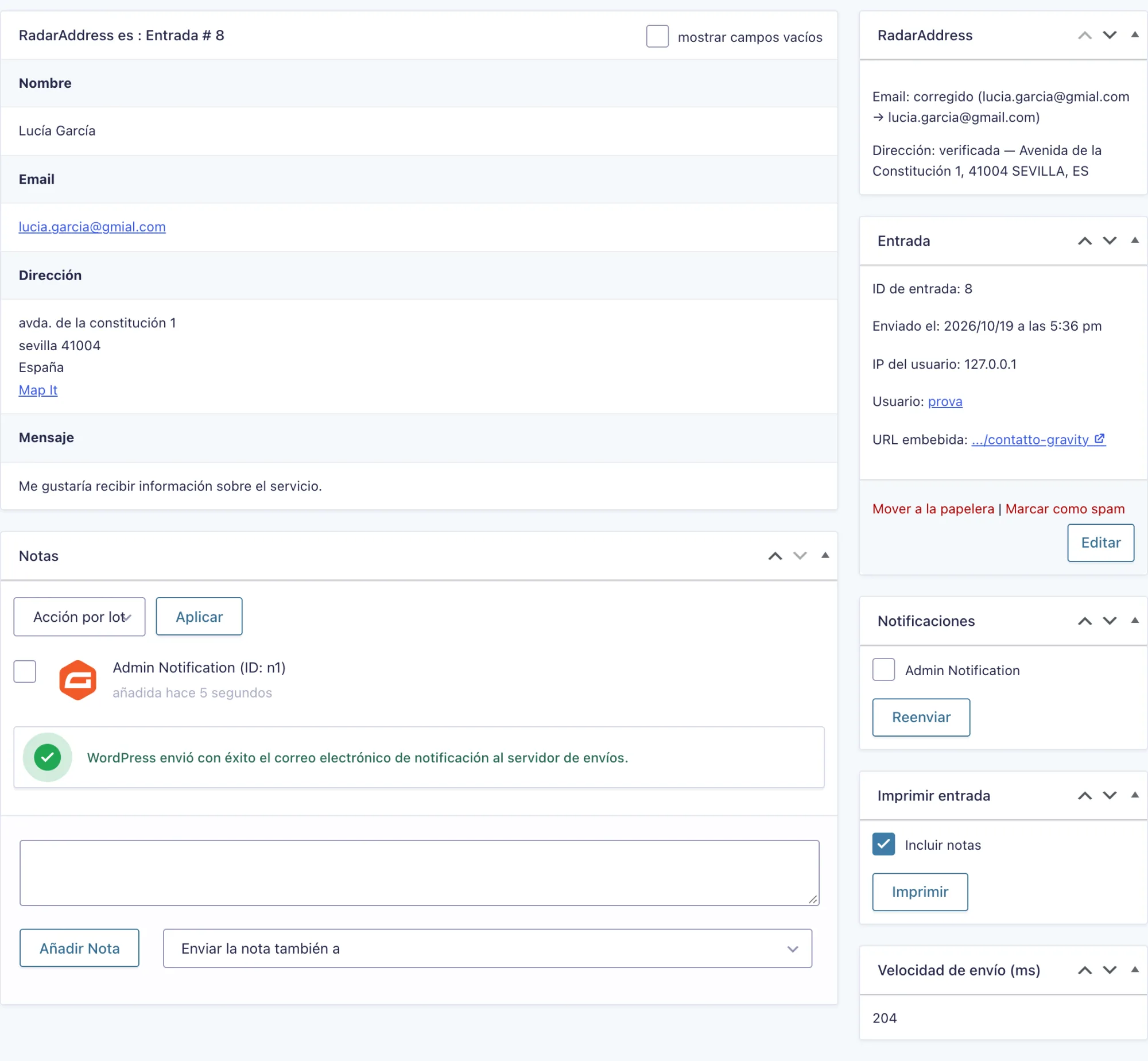Click Imprimir button

tap(920, 892)
